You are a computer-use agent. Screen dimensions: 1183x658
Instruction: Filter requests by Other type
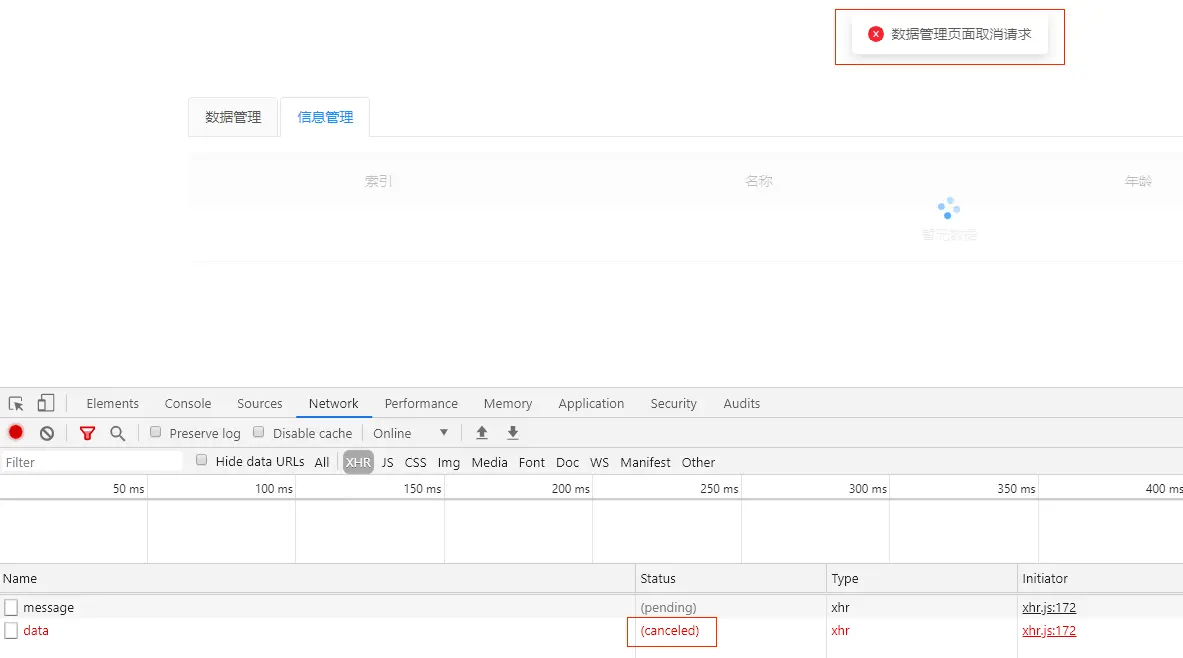698,463
